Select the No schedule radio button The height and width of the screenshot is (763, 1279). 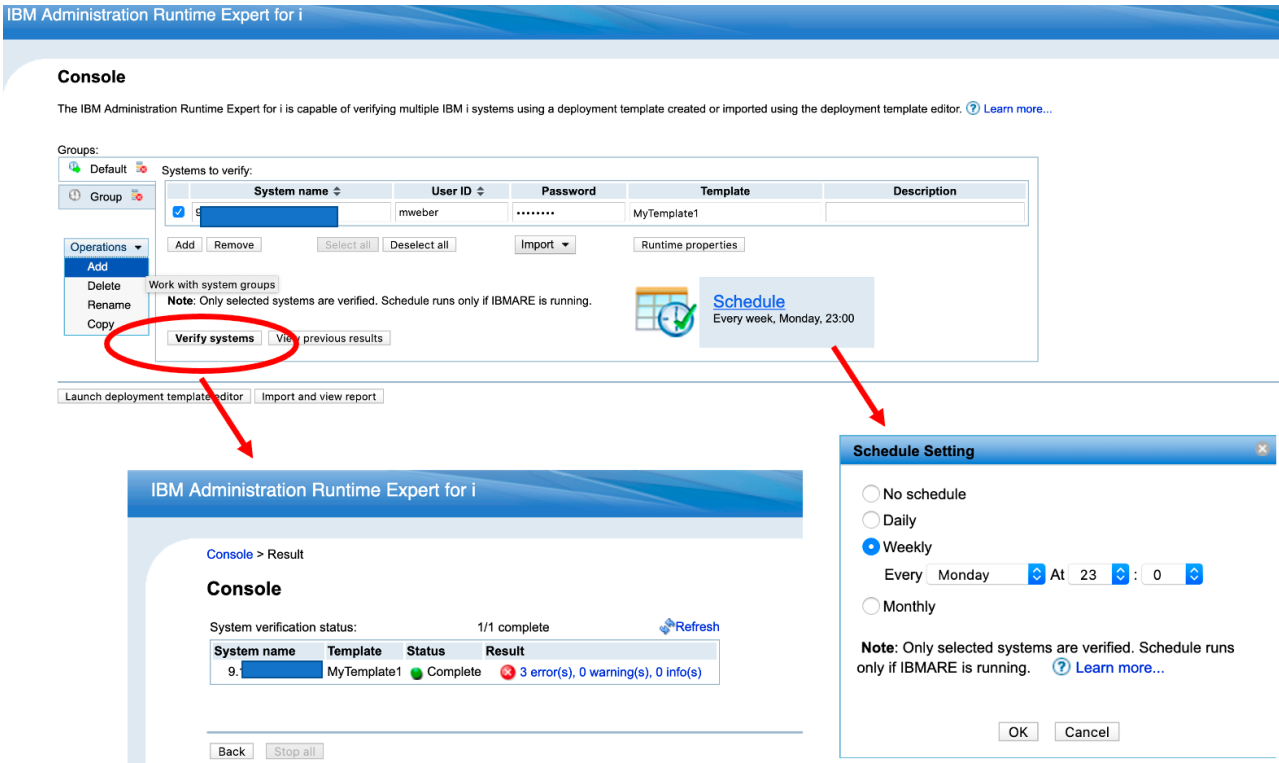(x=871, y=494)
